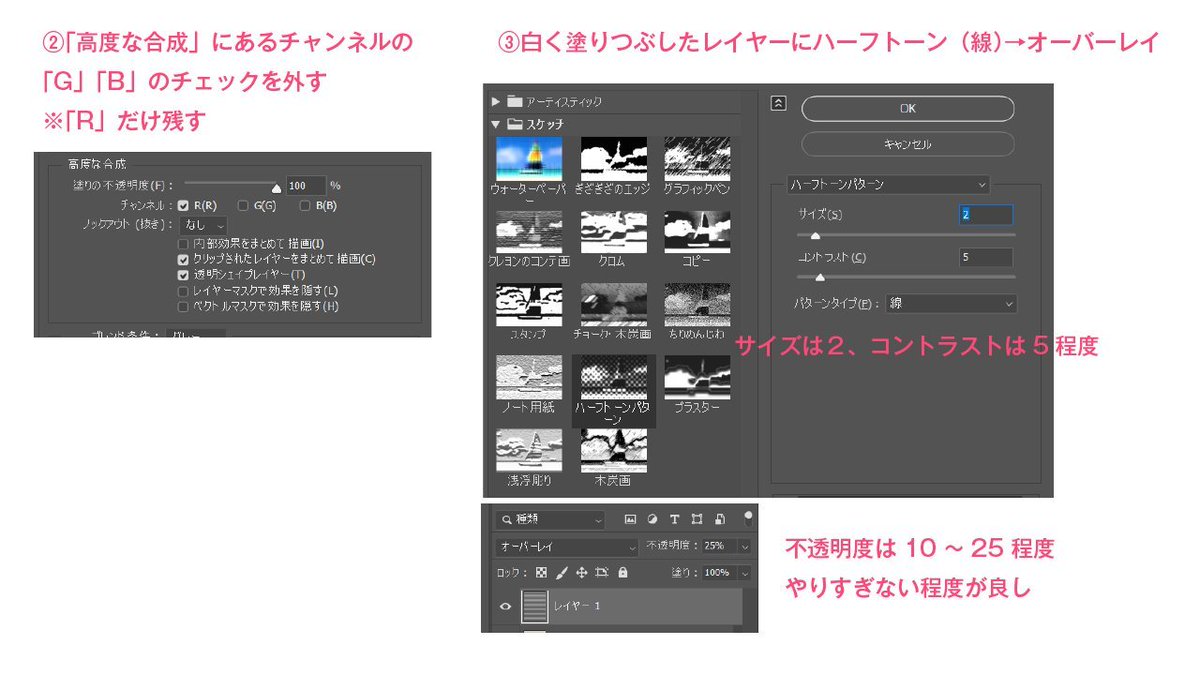The height and width of the screenshot is (675, 1200).
Task: Expand the アーティスティック filter folder
Action: click(x=496, y=102)
